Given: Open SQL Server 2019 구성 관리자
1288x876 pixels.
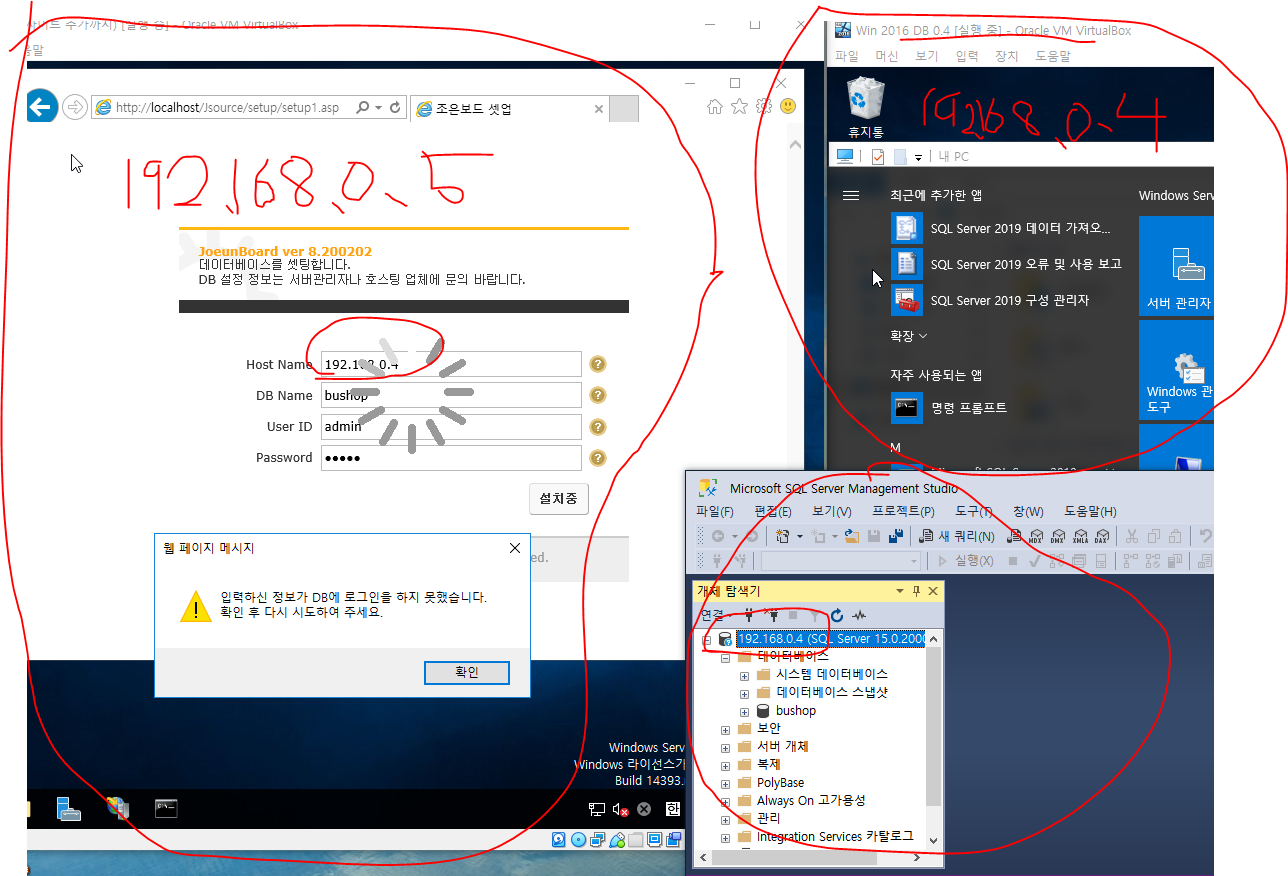Looking at the screenshot, I should click(1009, 300).
